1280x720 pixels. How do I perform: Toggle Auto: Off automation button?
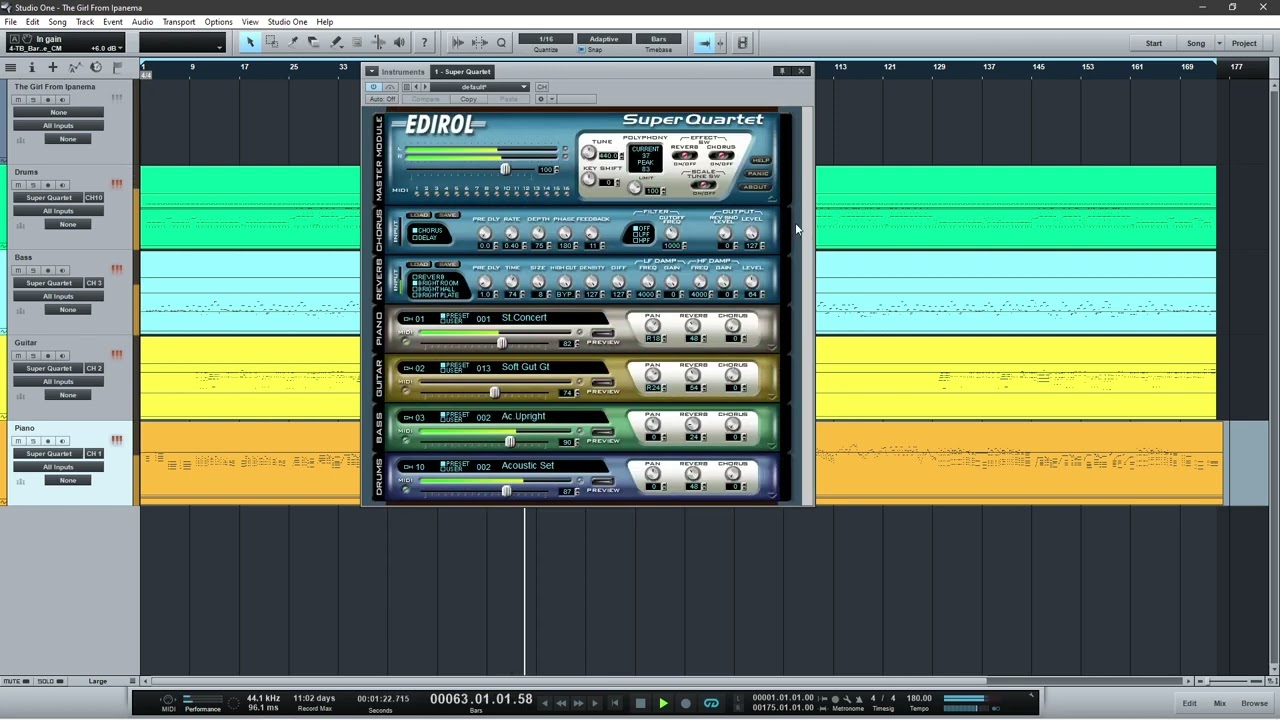[383, 99]
